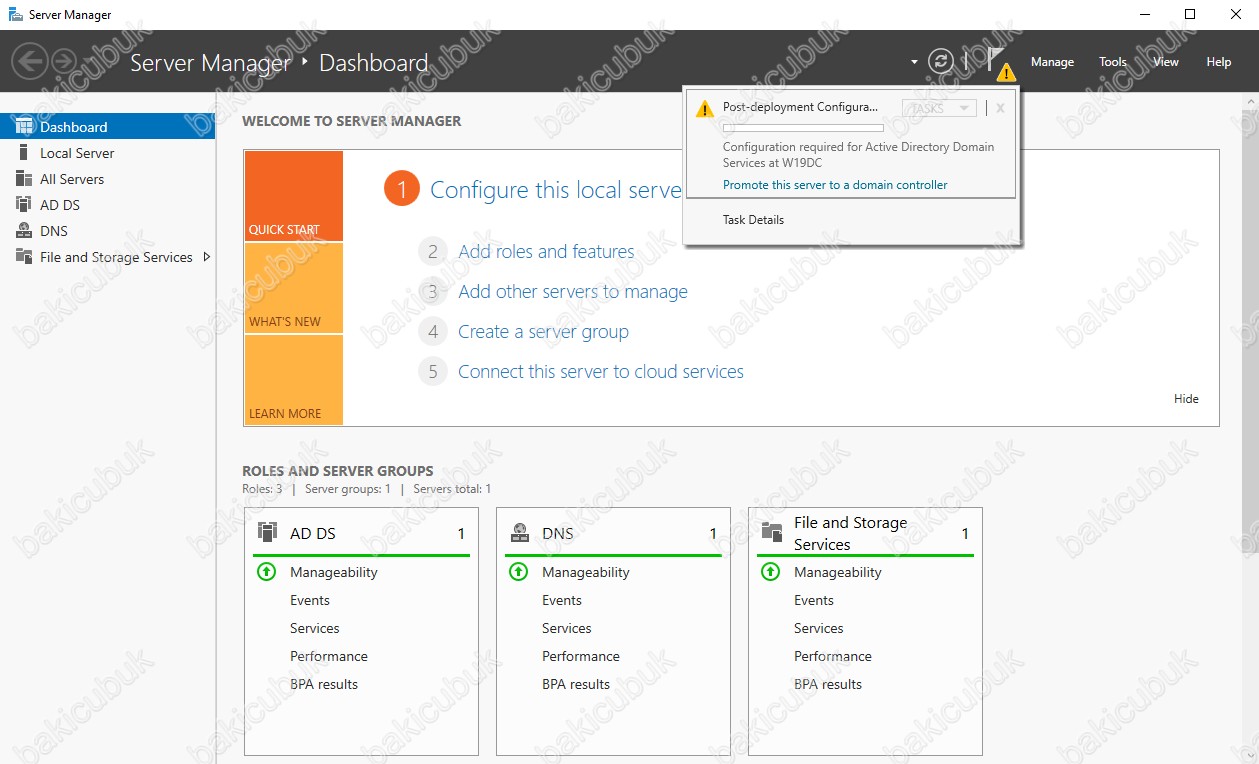The height and width of the screenshot is (764, 1259).
Task: Click the step 5 circle
Action: 433,372
